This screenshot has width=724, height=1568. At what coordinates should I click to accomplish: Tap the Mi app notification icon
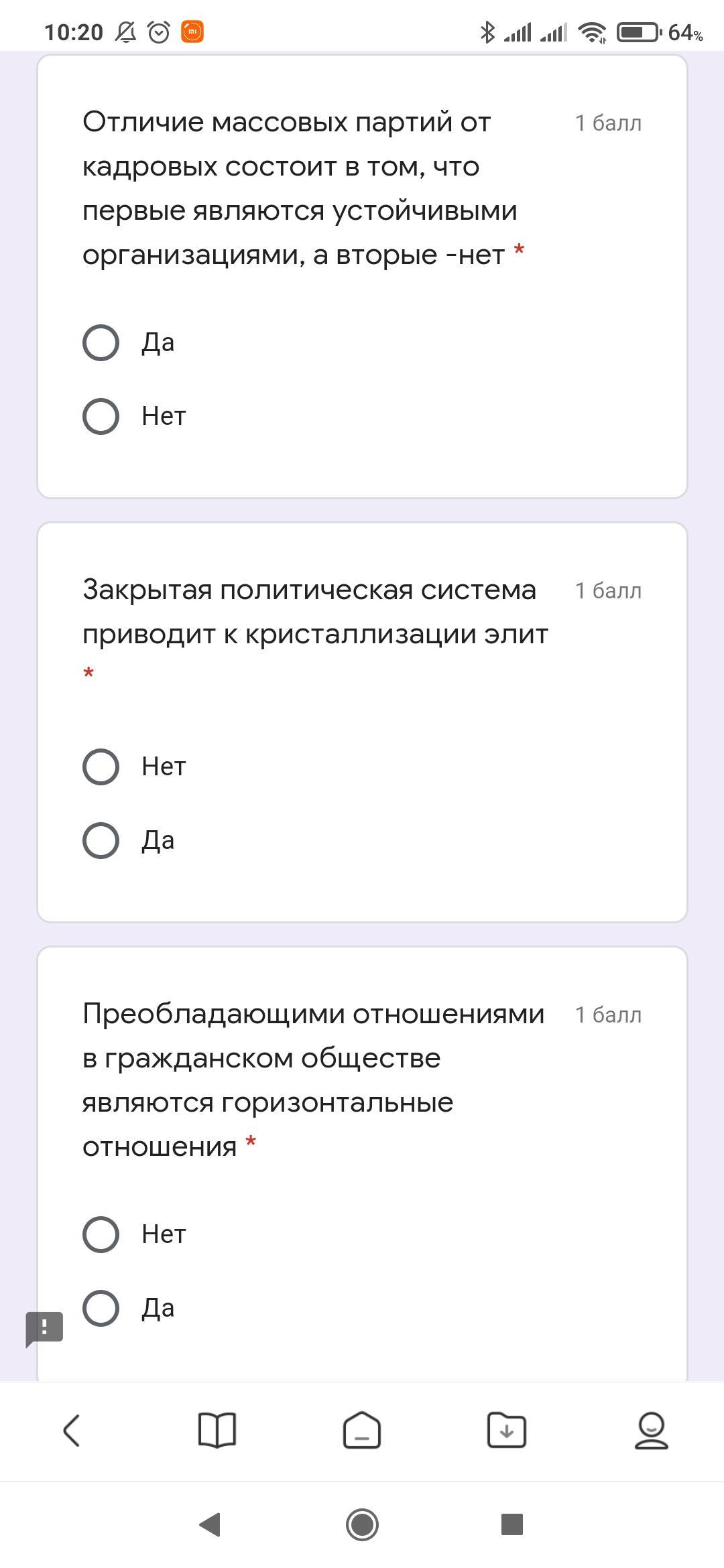coord(192,31)
